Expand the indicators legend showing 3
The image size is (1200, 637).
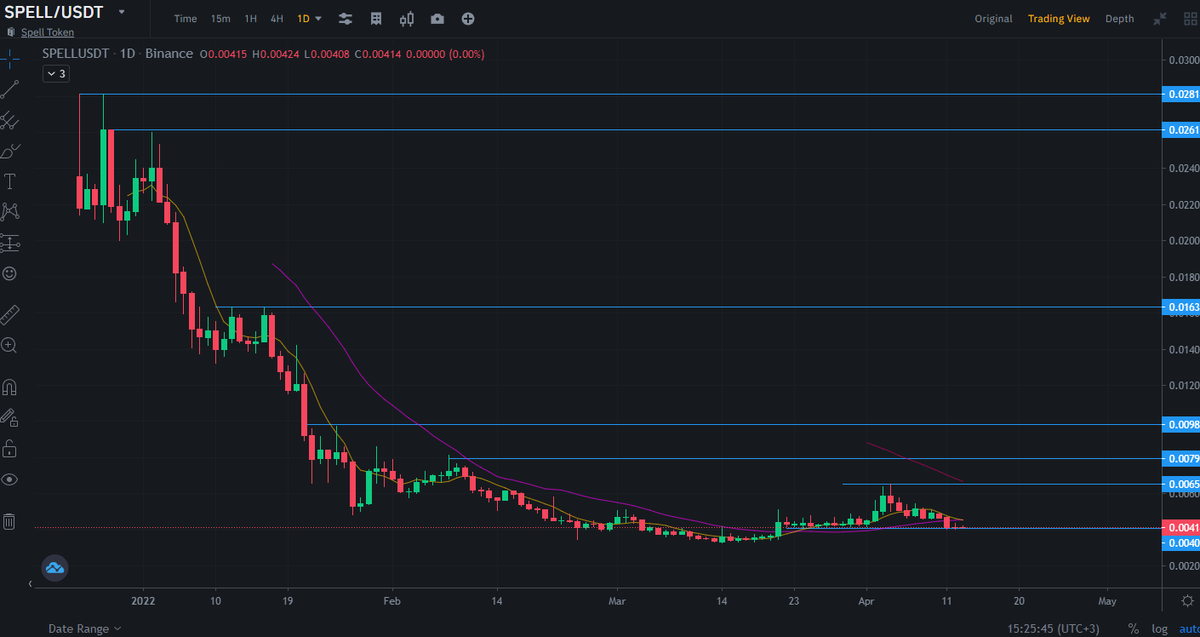click(56, 73)
